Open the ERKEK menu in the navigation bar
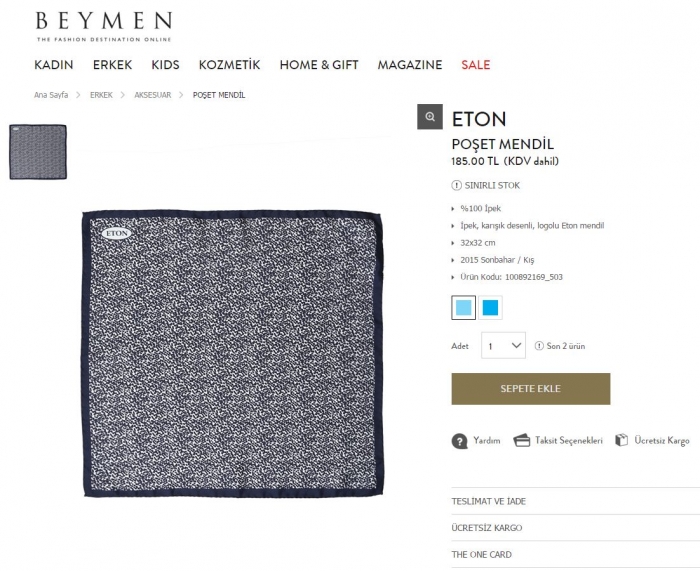The width and height of the screenshot is (700, 571). click(112, 65)
